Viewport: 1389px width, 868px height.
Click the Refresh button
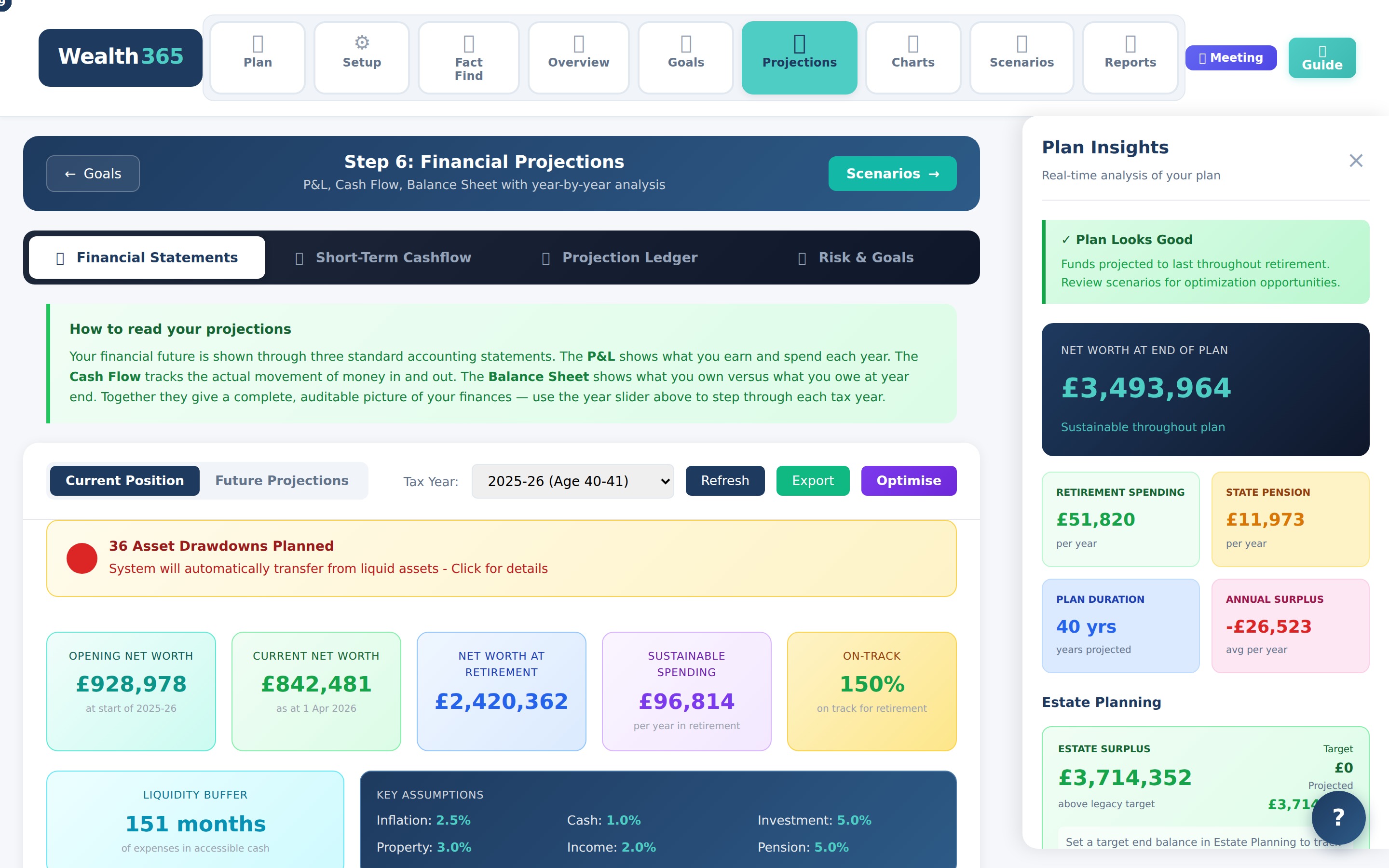[x=724, y=480]
